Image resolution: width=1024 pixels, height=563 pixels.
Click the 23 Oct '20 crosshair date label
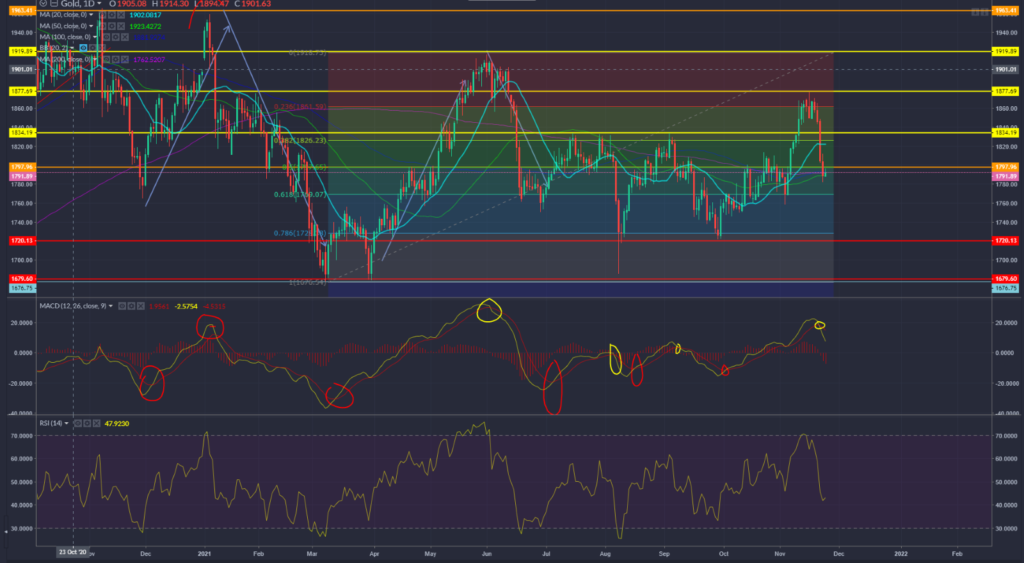[x=72, y=552]
